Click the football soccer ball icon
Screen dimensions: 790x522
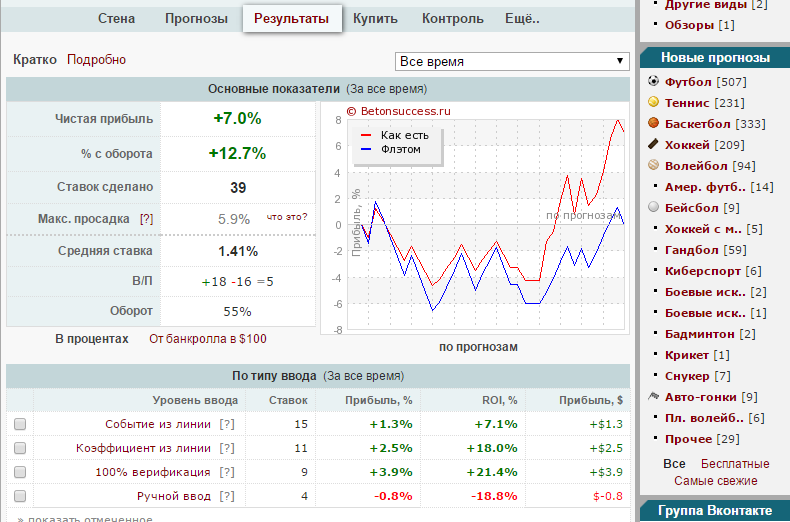(653, 81)
